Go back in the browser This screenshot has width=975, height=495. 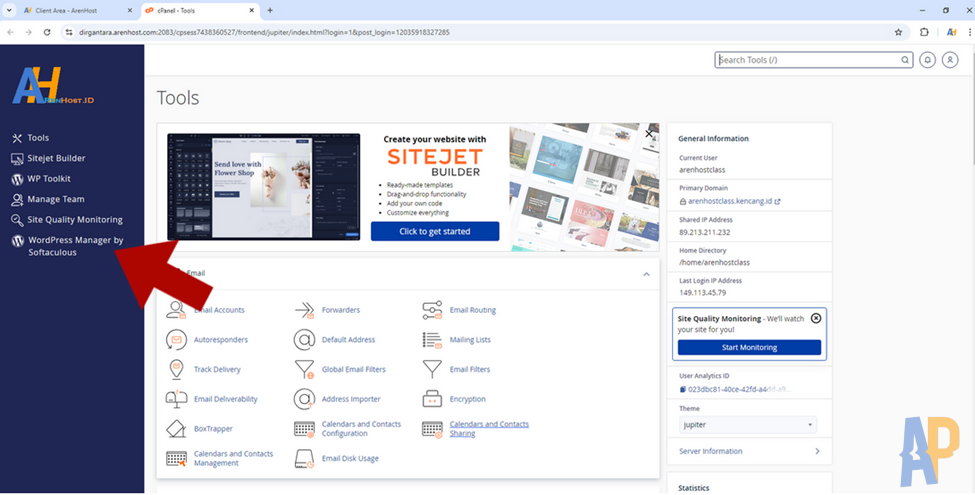point(11,32)
